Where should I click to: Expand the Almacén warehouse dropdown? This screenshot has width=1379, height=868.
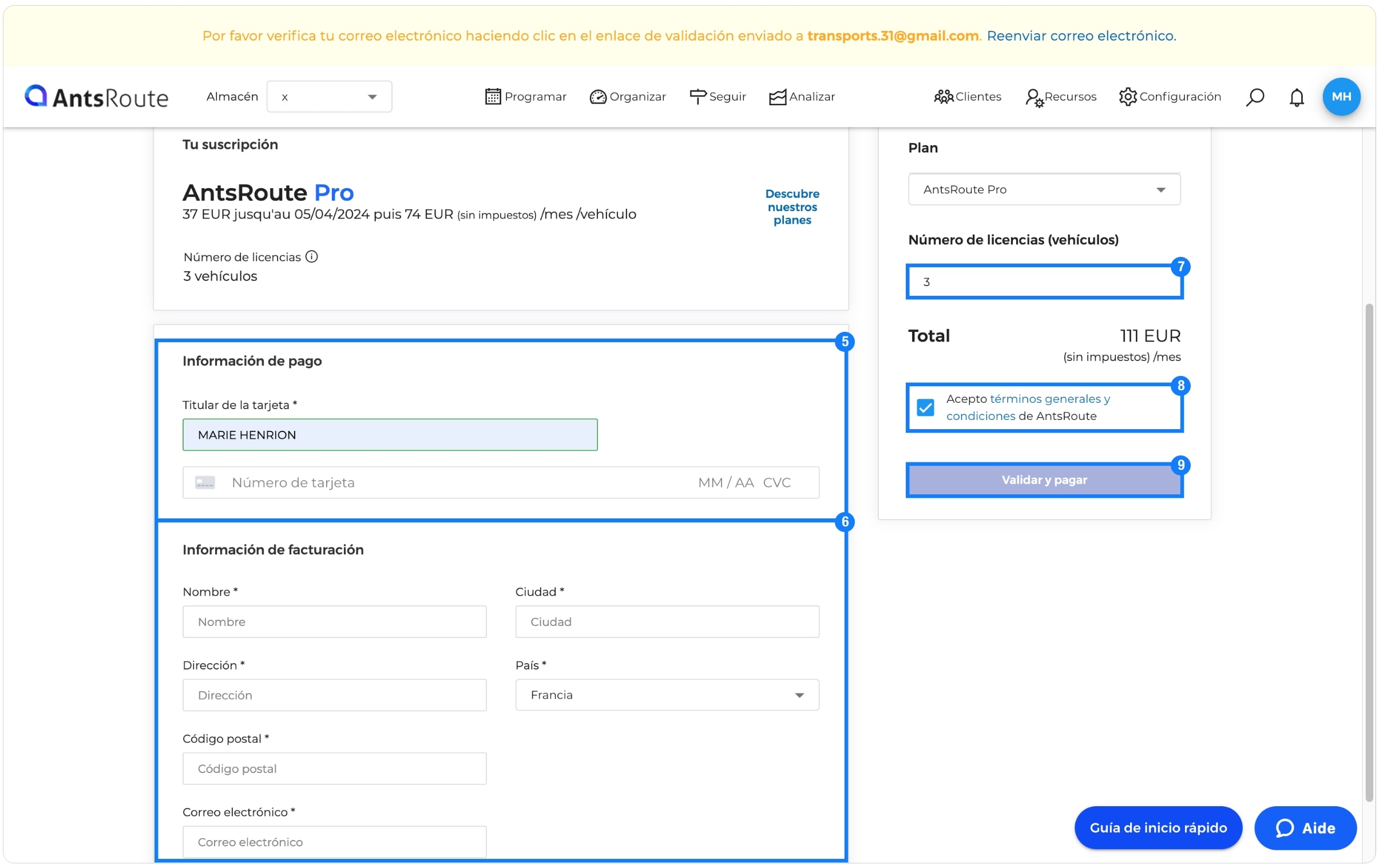[x=329, y=97]
